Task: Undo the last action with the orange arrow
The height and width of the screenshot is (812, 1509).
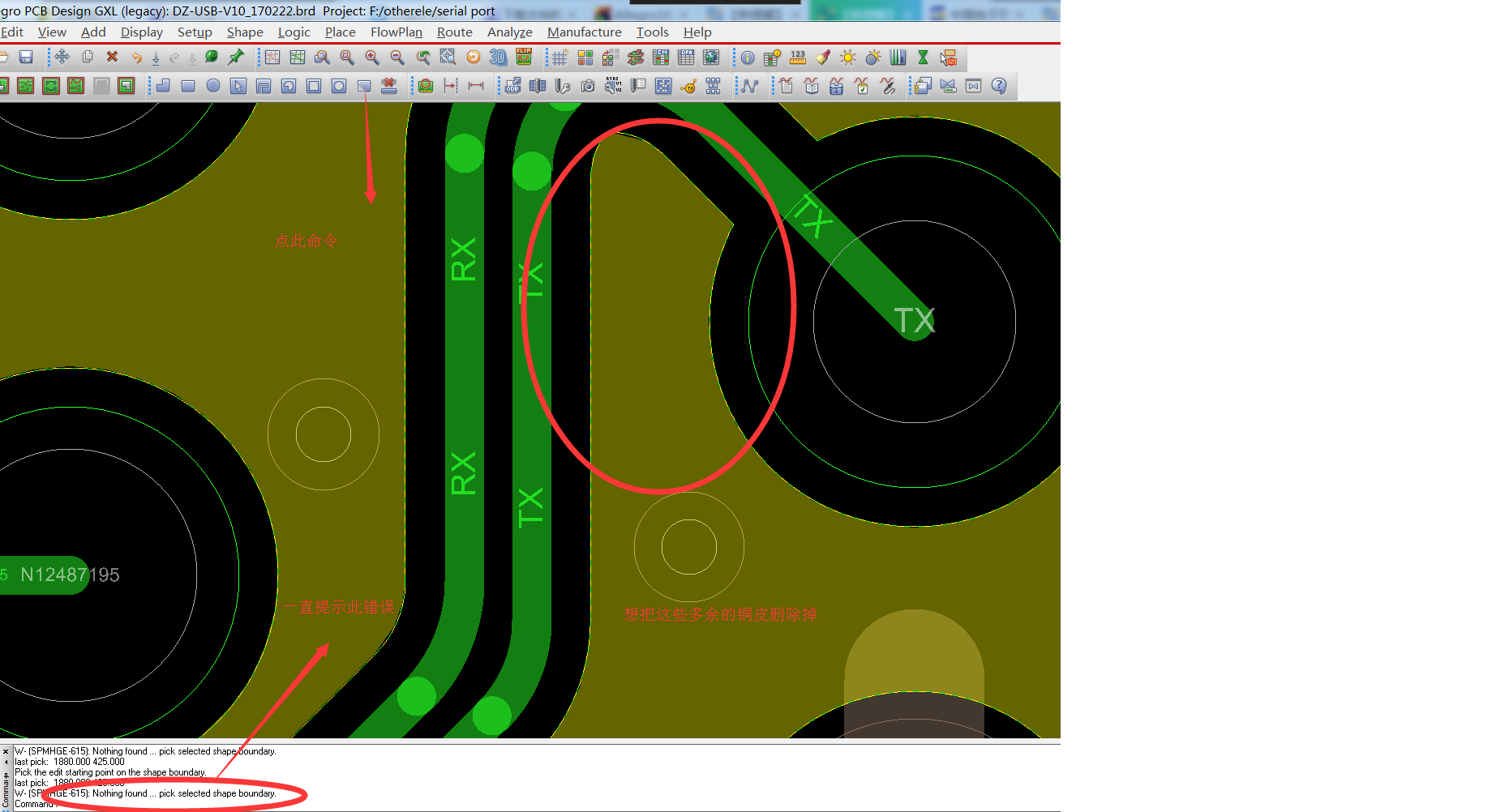Action: tap(136, 58)
